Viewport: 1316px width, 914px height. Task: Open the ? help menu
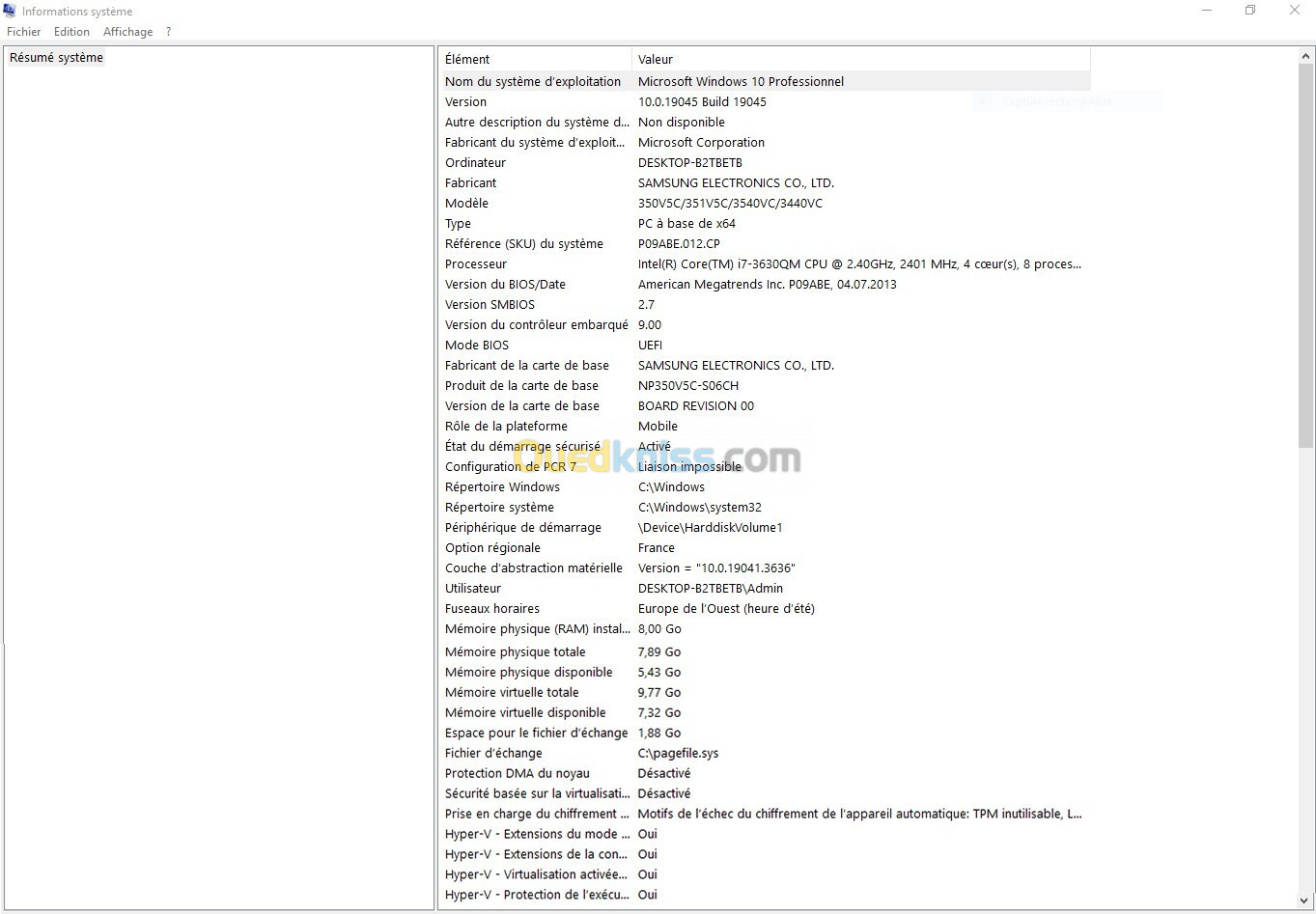pyautogui.click(x=168, y=32)
